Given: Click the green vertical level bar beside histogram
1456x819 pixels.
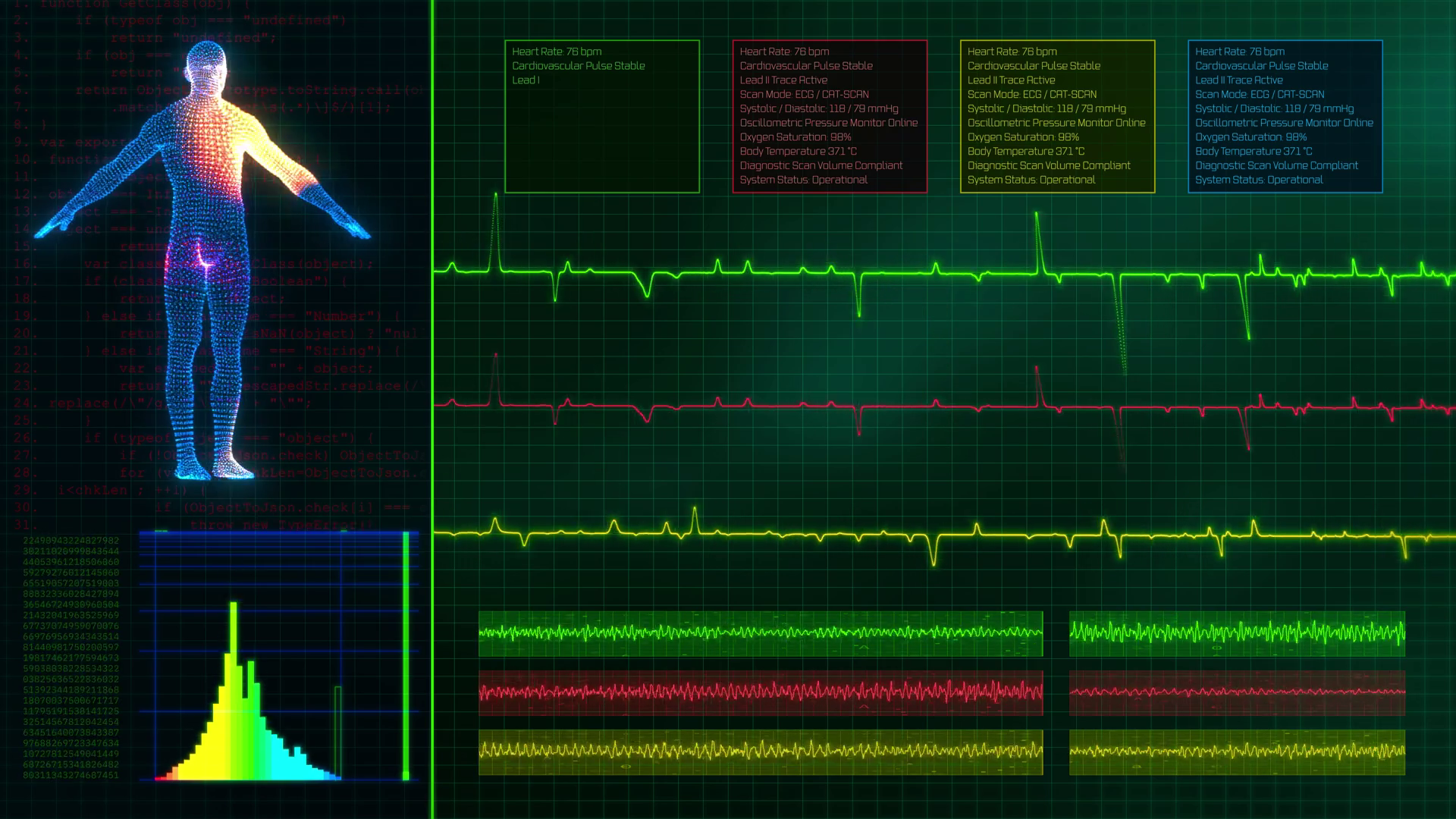Looking at the screenshot, I should [x=406, y=656].
